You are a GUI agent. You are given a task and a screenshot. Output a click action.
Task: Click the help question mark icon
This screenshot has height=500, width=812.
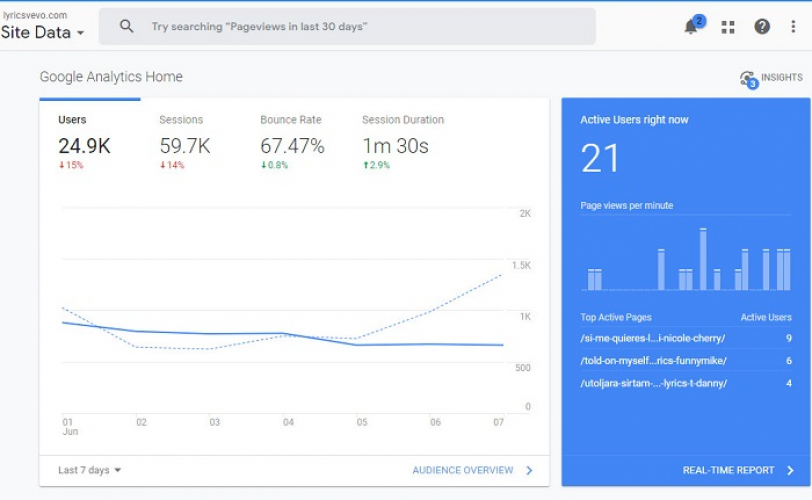click(x=762, y=27)
